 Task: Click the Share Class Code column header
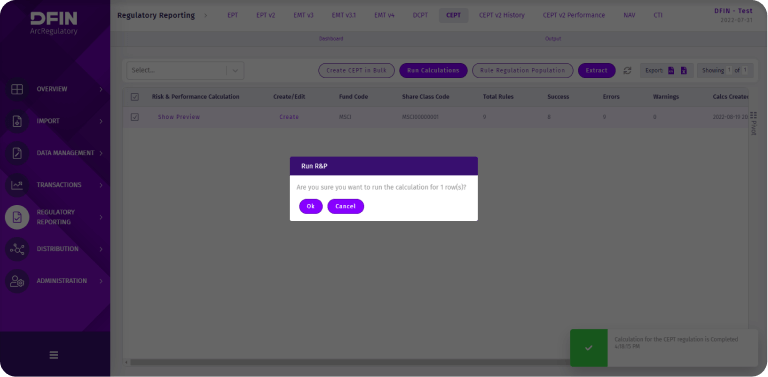click(426, 97)
